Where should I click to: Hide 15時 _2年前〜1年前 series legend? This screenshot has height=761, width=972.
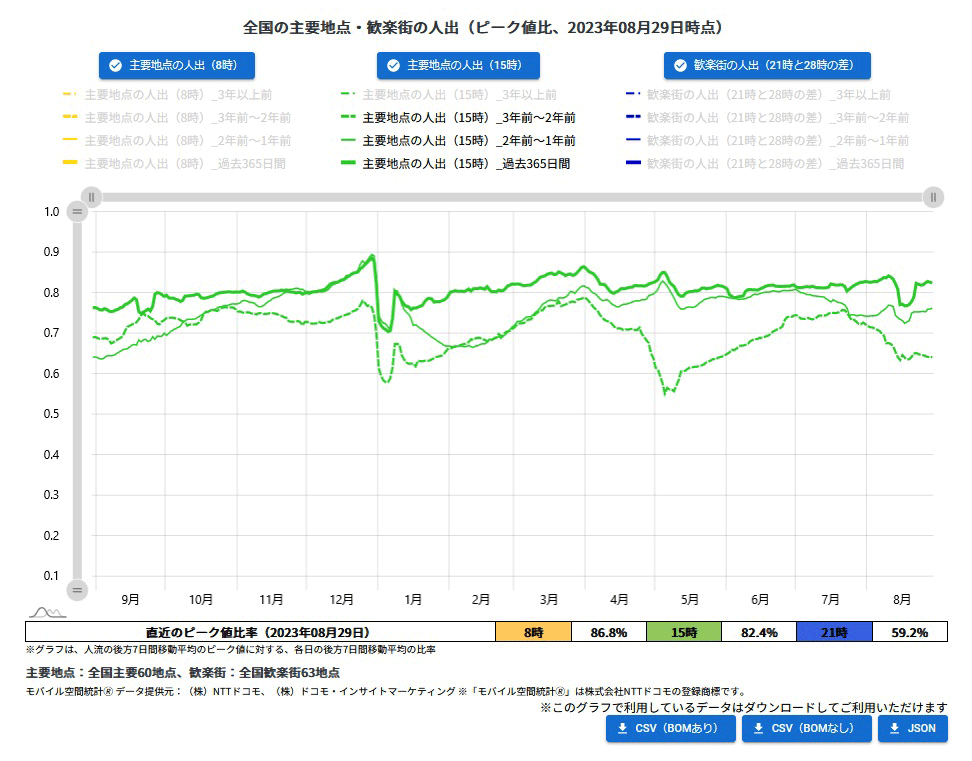click(458, 141)
